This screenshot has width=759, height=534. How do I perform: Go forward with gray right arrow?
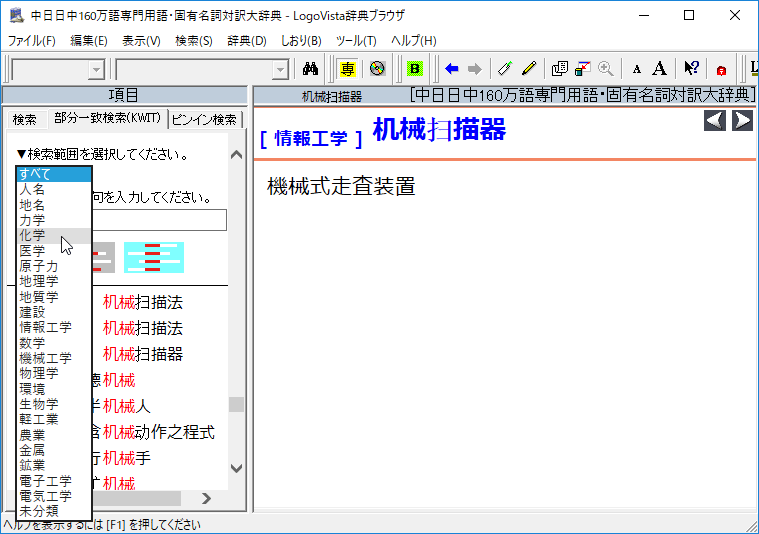pos(475,69)
